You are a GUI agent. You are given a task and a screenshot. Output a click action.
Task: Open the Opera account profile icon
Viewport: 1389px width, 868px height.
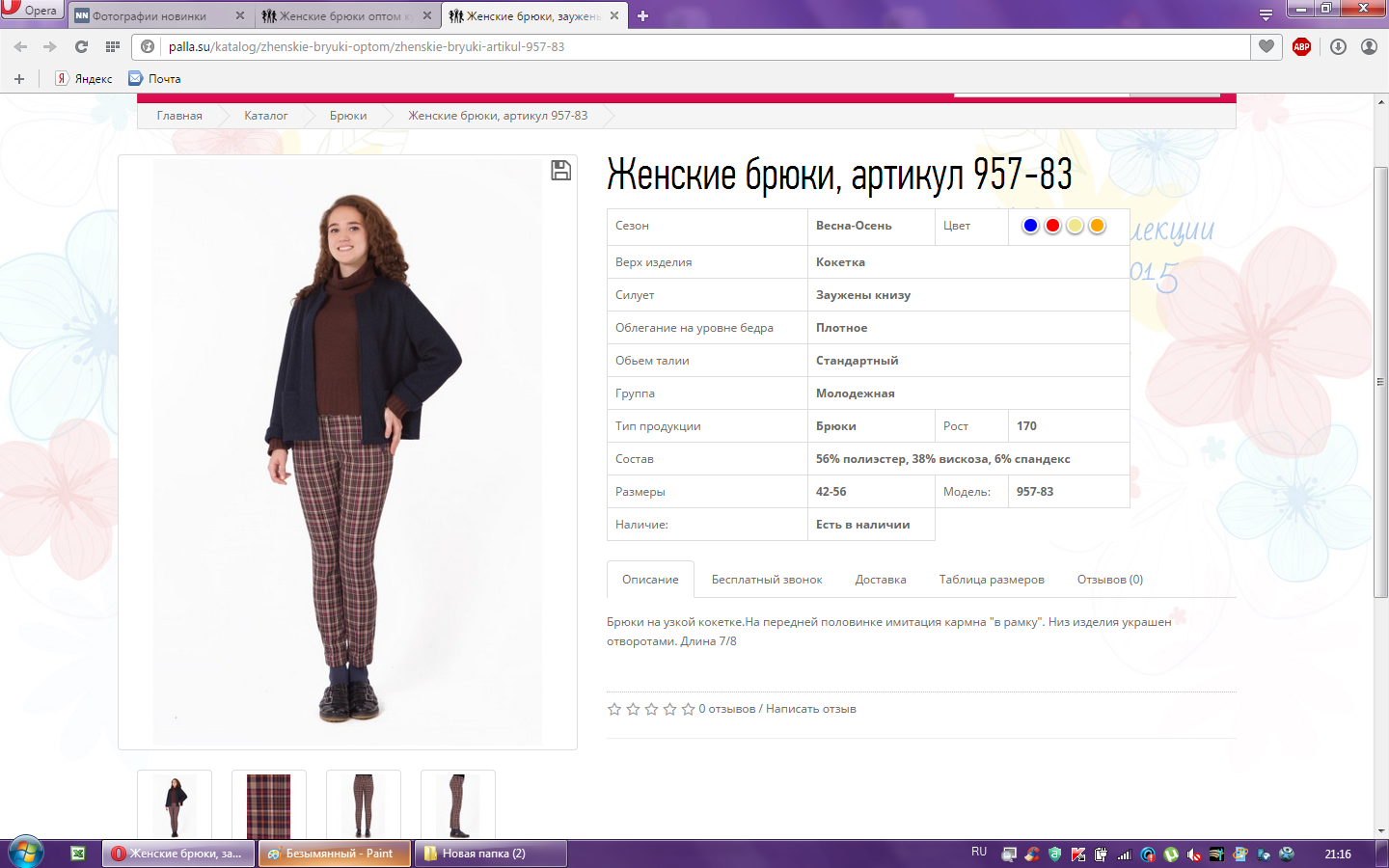click(1369, 46)
